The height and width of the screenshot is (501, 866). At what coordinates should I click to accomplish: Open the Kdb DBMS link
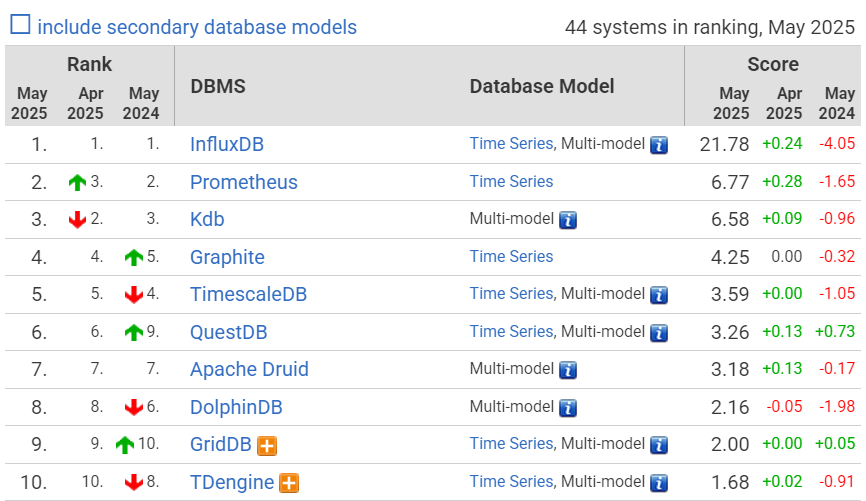207,219
